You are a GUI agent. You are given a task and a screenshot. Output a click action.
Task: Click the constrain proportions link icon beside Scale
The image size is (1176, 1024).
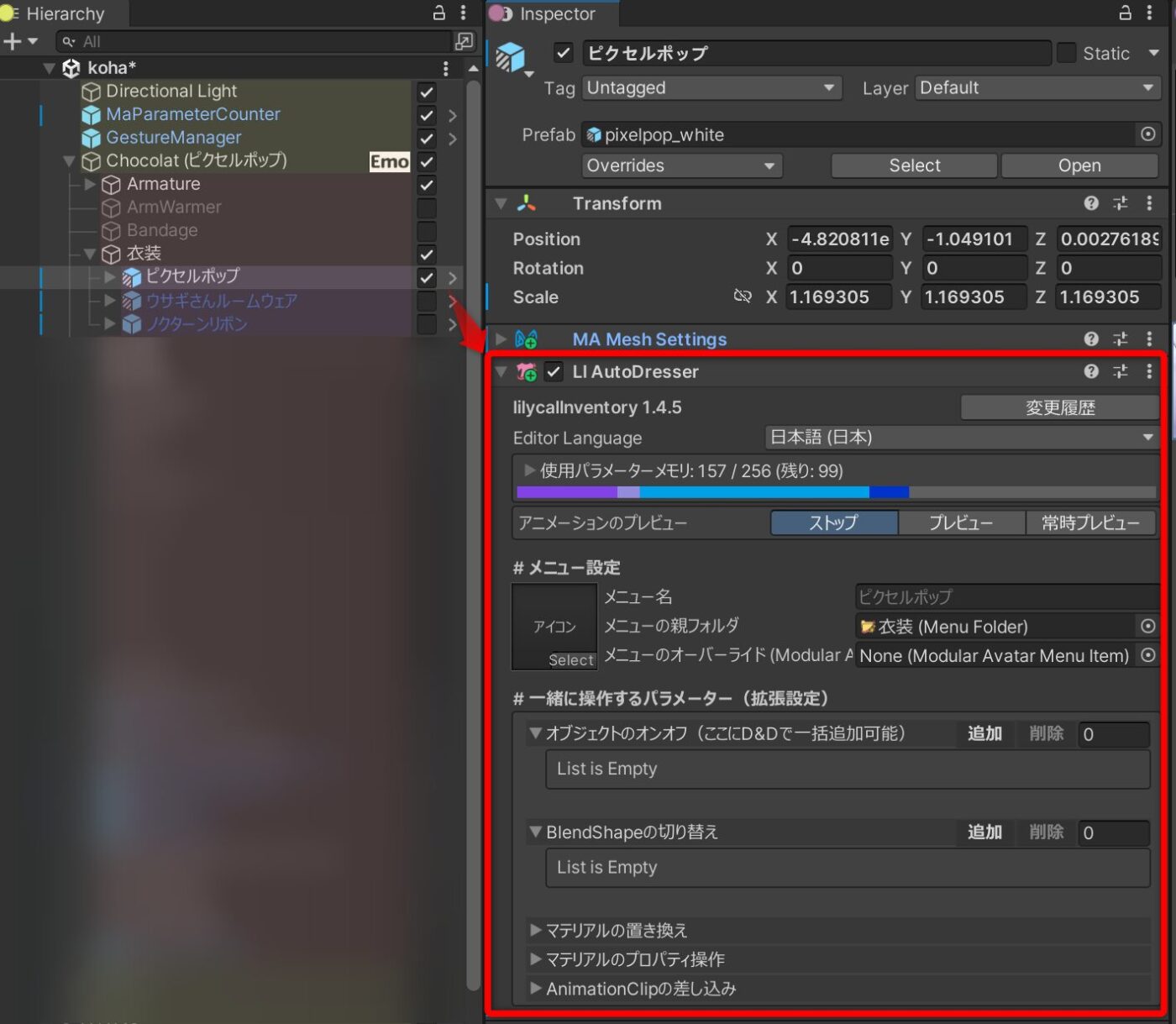[x=742, y=296]
